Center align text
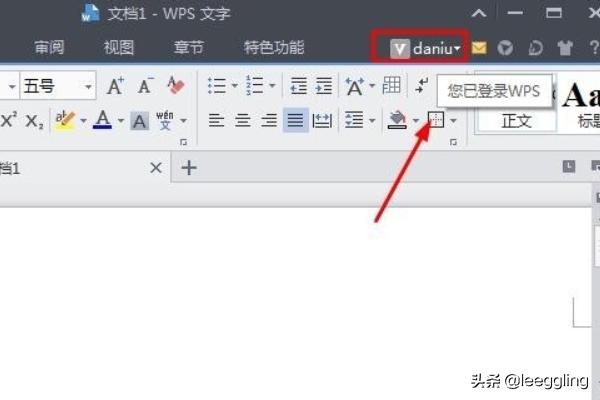 (243, 121)
